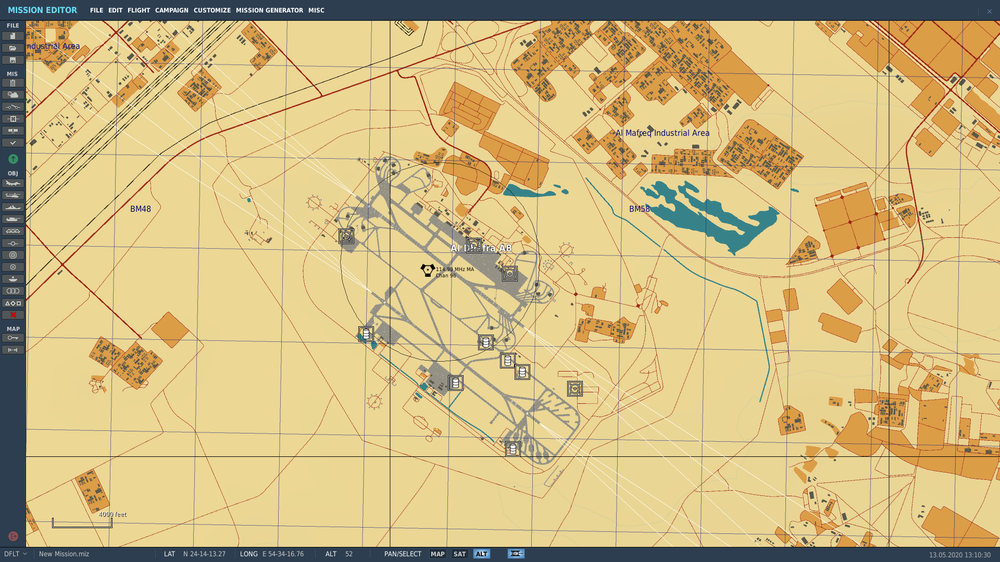1000x562 pixels.
Task: Select the navigation point tool
Action: 13,243
